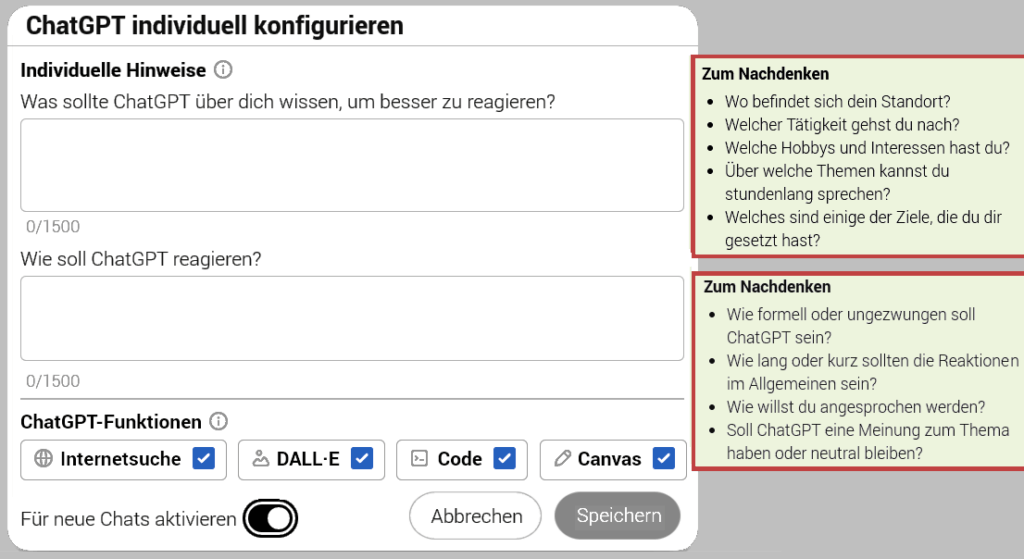
Task: Click the 'Welche Hobbys und Interessen hast du?' hint
Action: pos(867,148)
